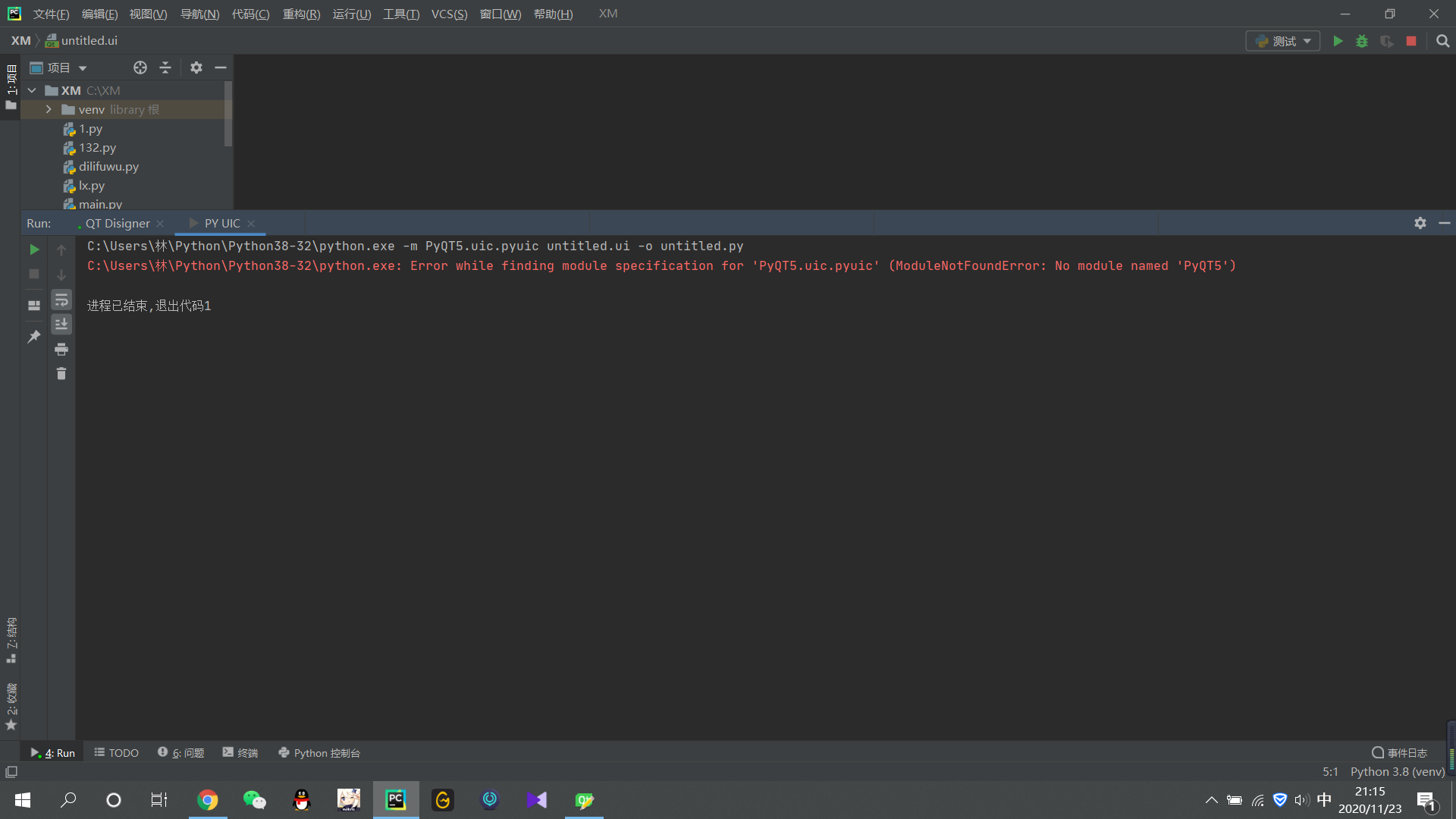Switch to QT Disigner run tab
Viewport: 1456px width, 819px height.
(118, 223)
